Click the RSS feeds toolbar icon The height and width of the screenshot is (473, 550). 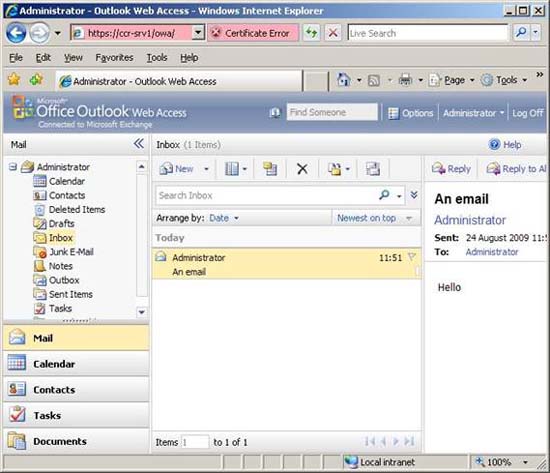pos(374,81)
